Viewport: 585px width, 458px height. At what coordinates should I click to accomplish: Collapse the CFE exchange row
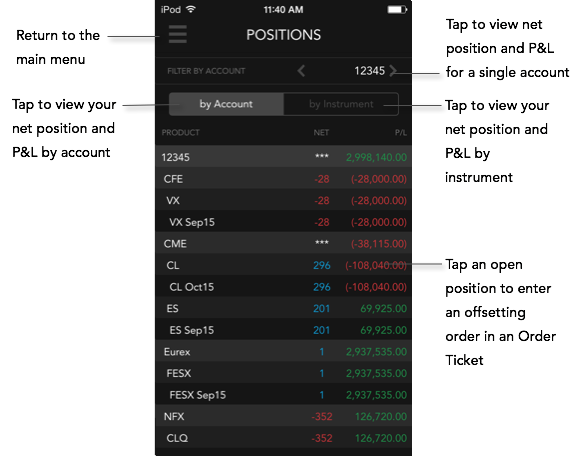point(284,179)
